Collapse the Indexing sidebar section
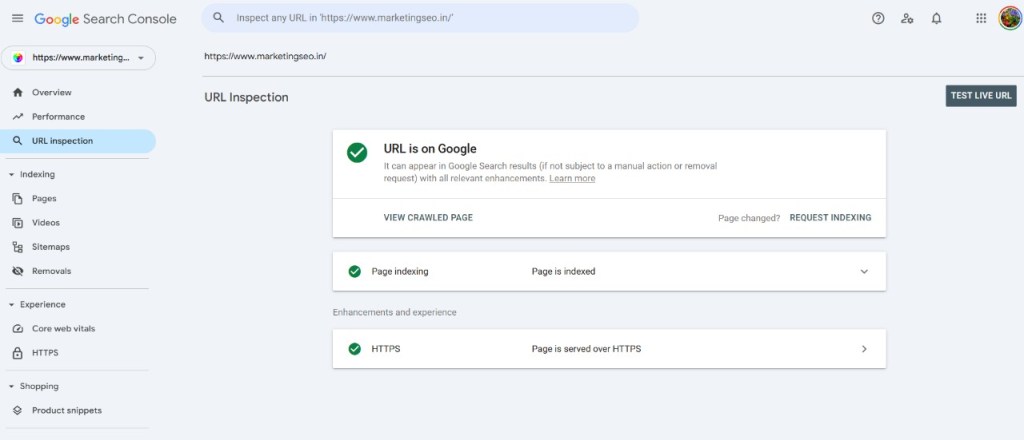Viewport: 1024px width, 440px height. coord(11,175)
